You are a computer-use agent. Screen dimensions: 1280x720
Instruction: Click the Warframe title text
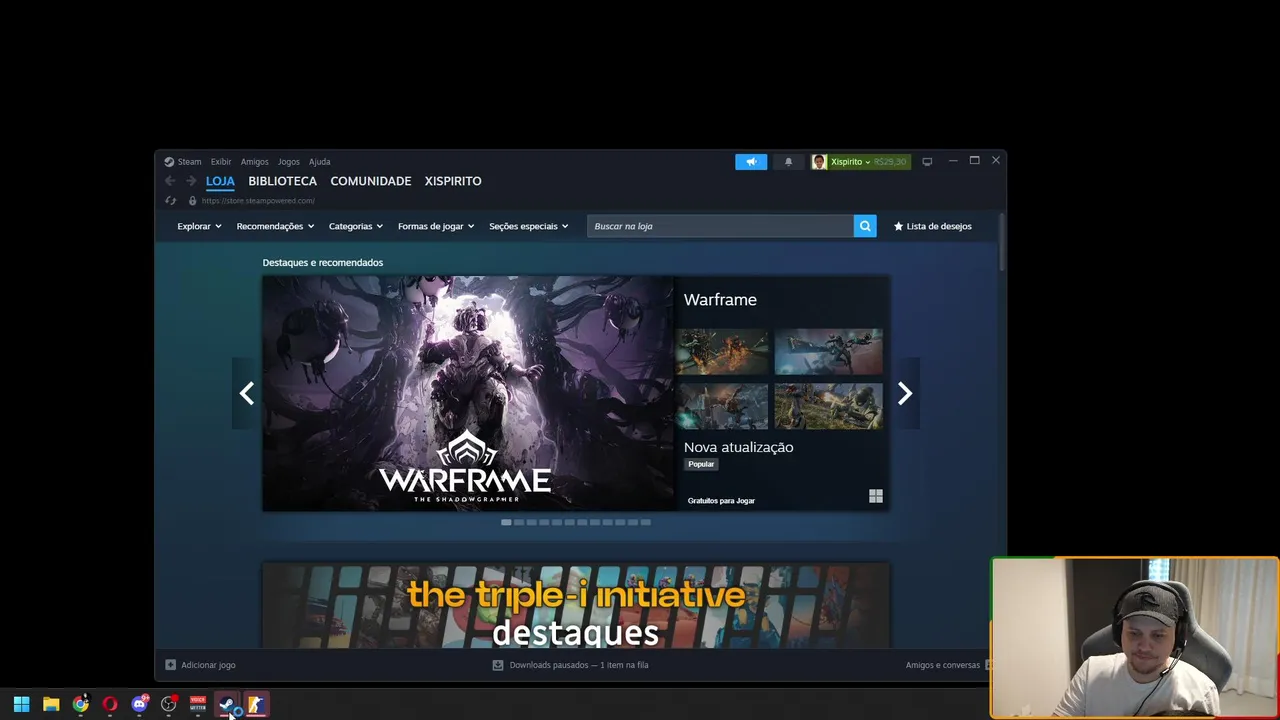coord(720,300)
